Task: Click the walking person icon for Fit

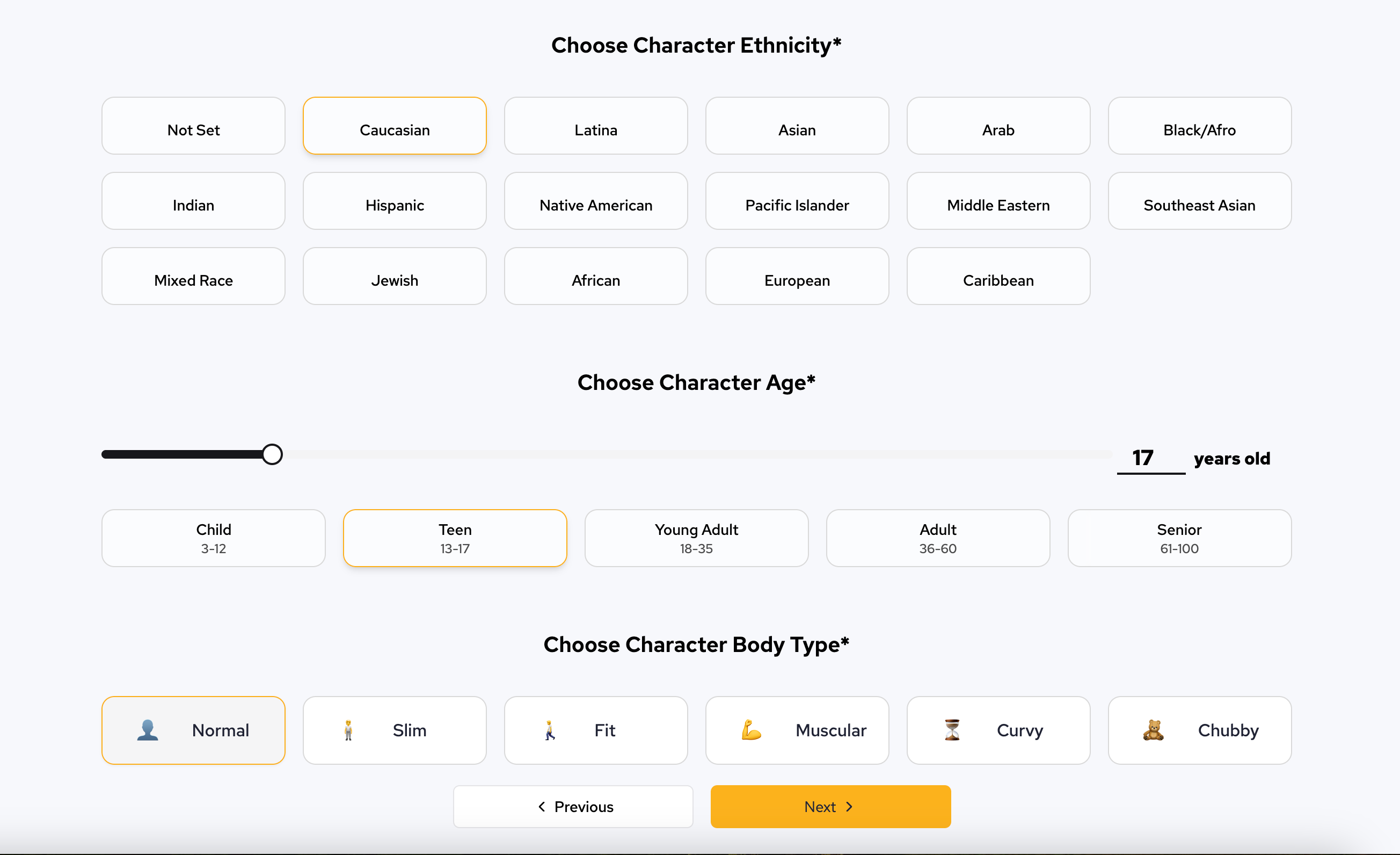Action: tap(550, 730)
